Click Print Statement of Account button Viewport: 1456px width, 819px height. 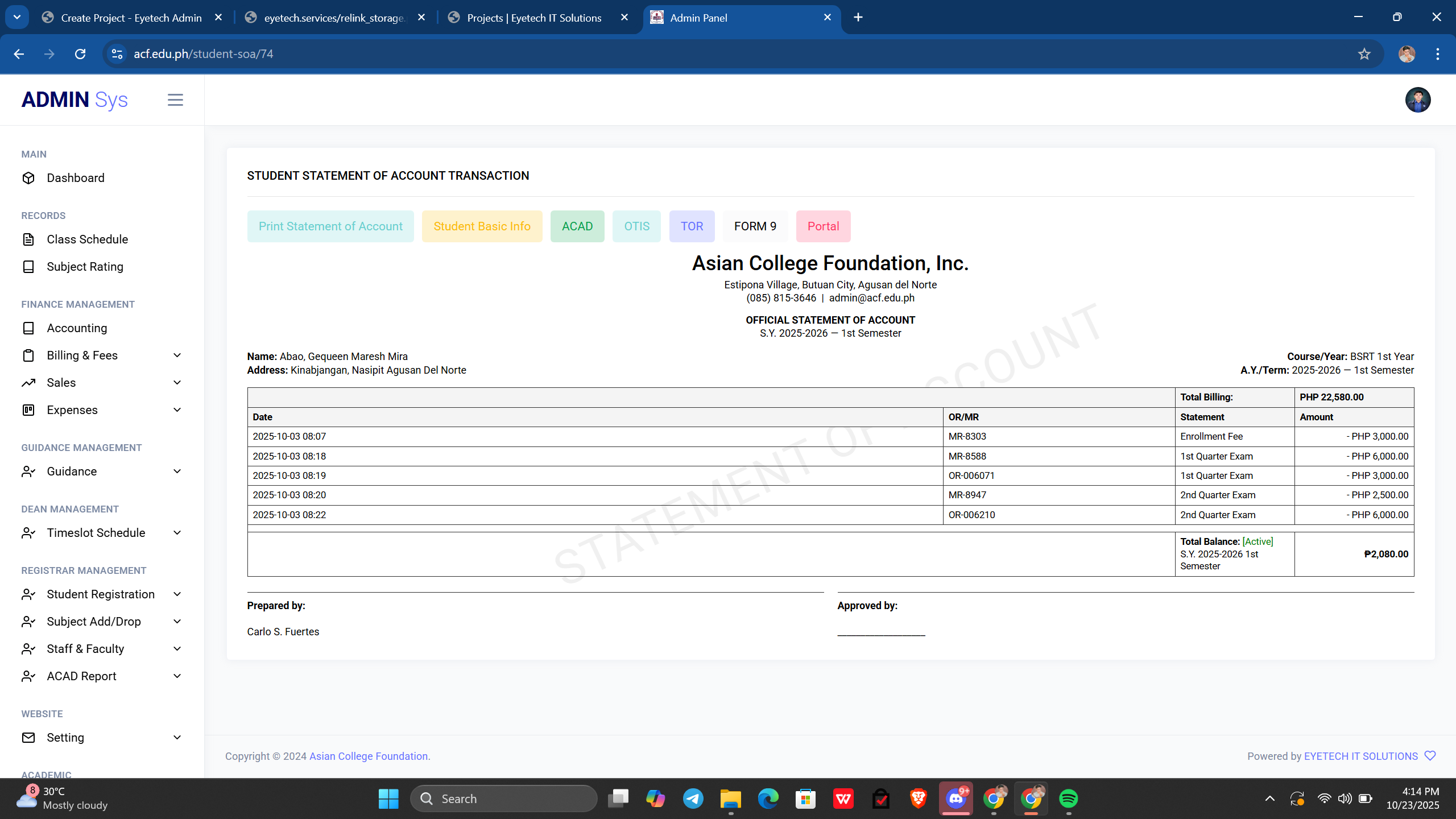point(330,226)
